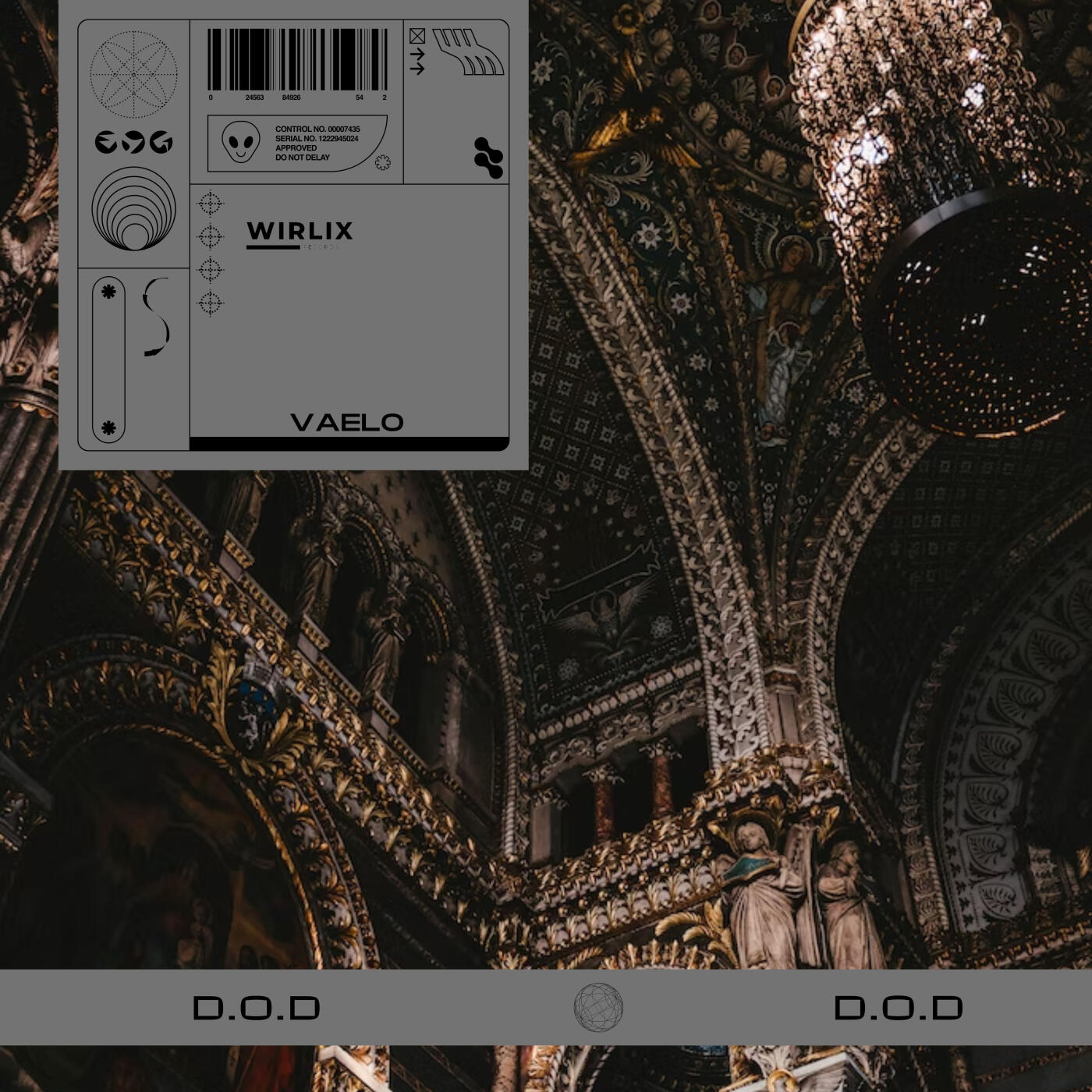Click the crossed-out square box icon

pos(417,36)
